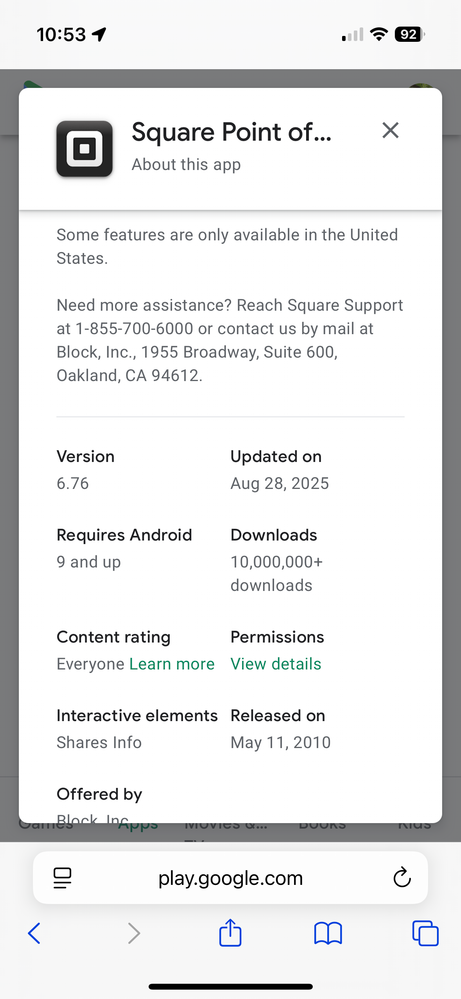This screenshot has height=999, width=461.
Task: Tap the Version 6.76 entry
Action: [85, 470]
